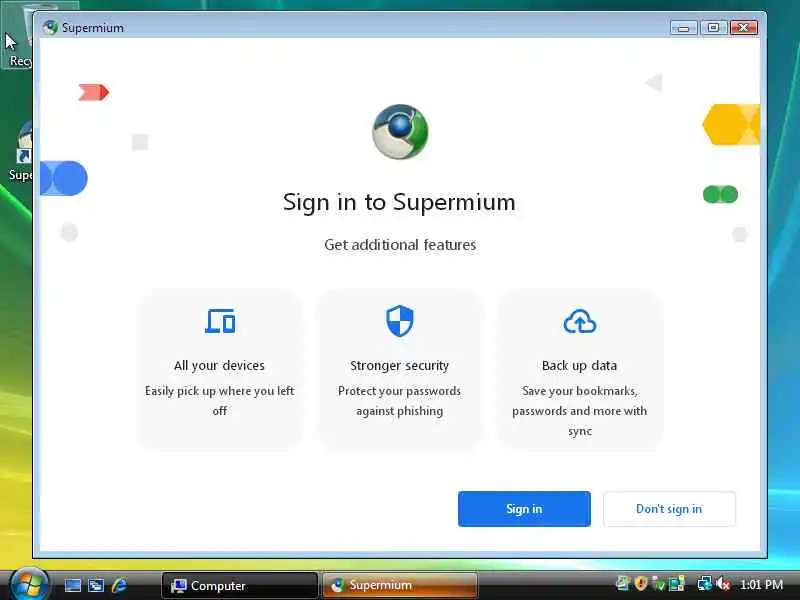Click the 'Get additional features' subtitle
Image resolution: width=800 pixels, height=600 pixels.
pos(400,245)
